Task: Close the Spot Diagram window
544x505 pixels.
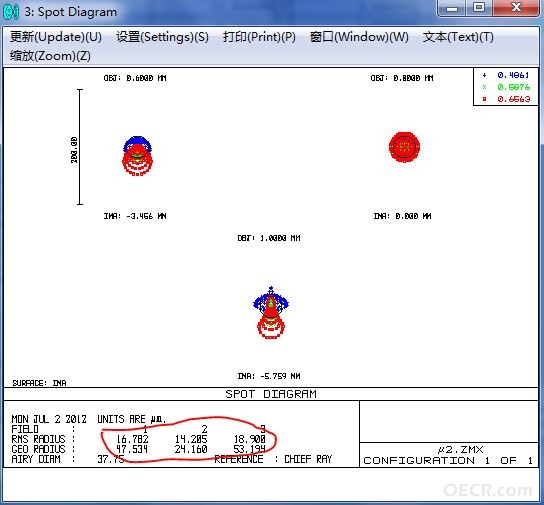Action: (x=516, y=8)
